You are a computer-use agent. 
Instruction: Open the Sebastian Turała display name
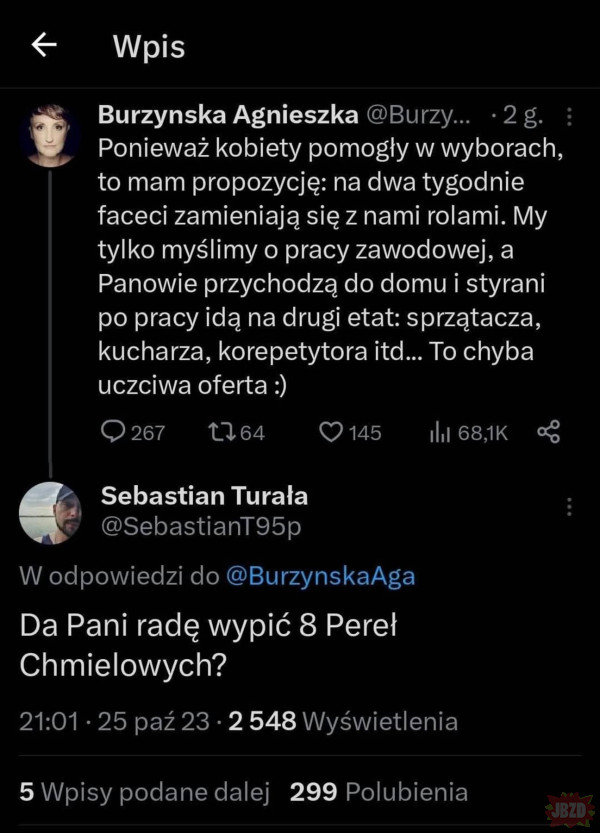pos(204,496)
